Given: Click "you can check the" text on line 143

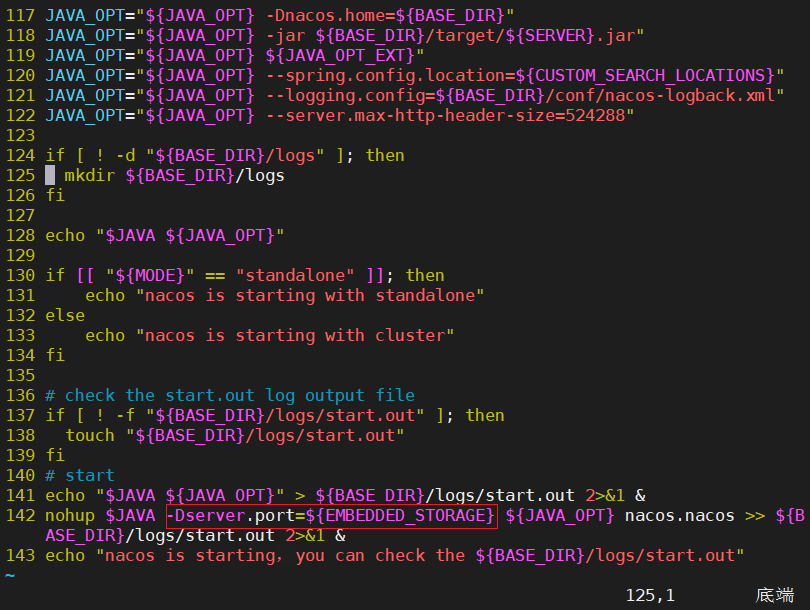Looking at the screenshot, I should click(x=380, y=556).
